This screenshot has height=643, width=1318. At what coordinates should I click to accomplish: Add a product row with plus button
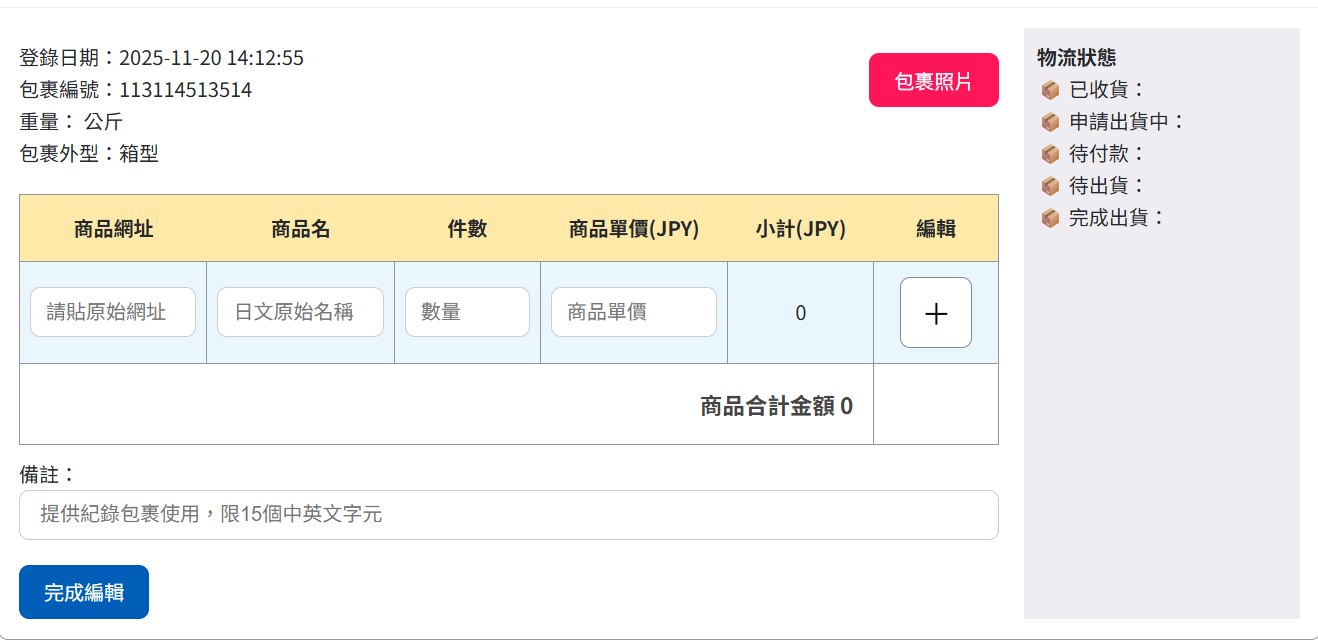pyautogui.click(x=935, y=313)
